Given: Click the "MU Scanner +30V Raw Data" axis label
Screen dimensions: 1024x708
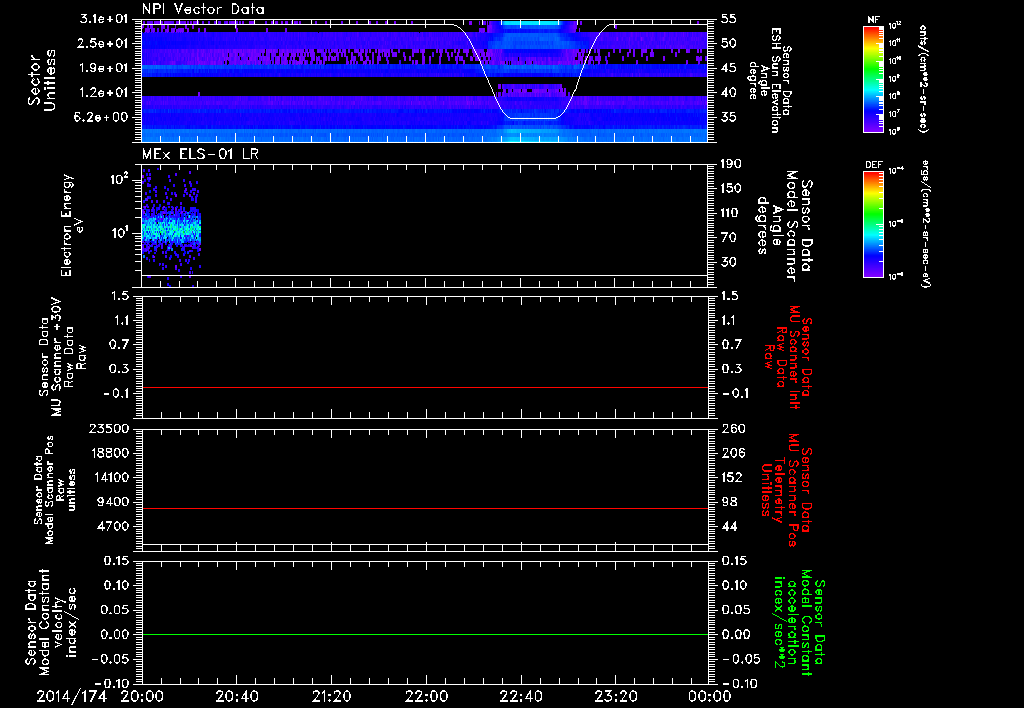Looking at the screenshot, I should (63, 357).
